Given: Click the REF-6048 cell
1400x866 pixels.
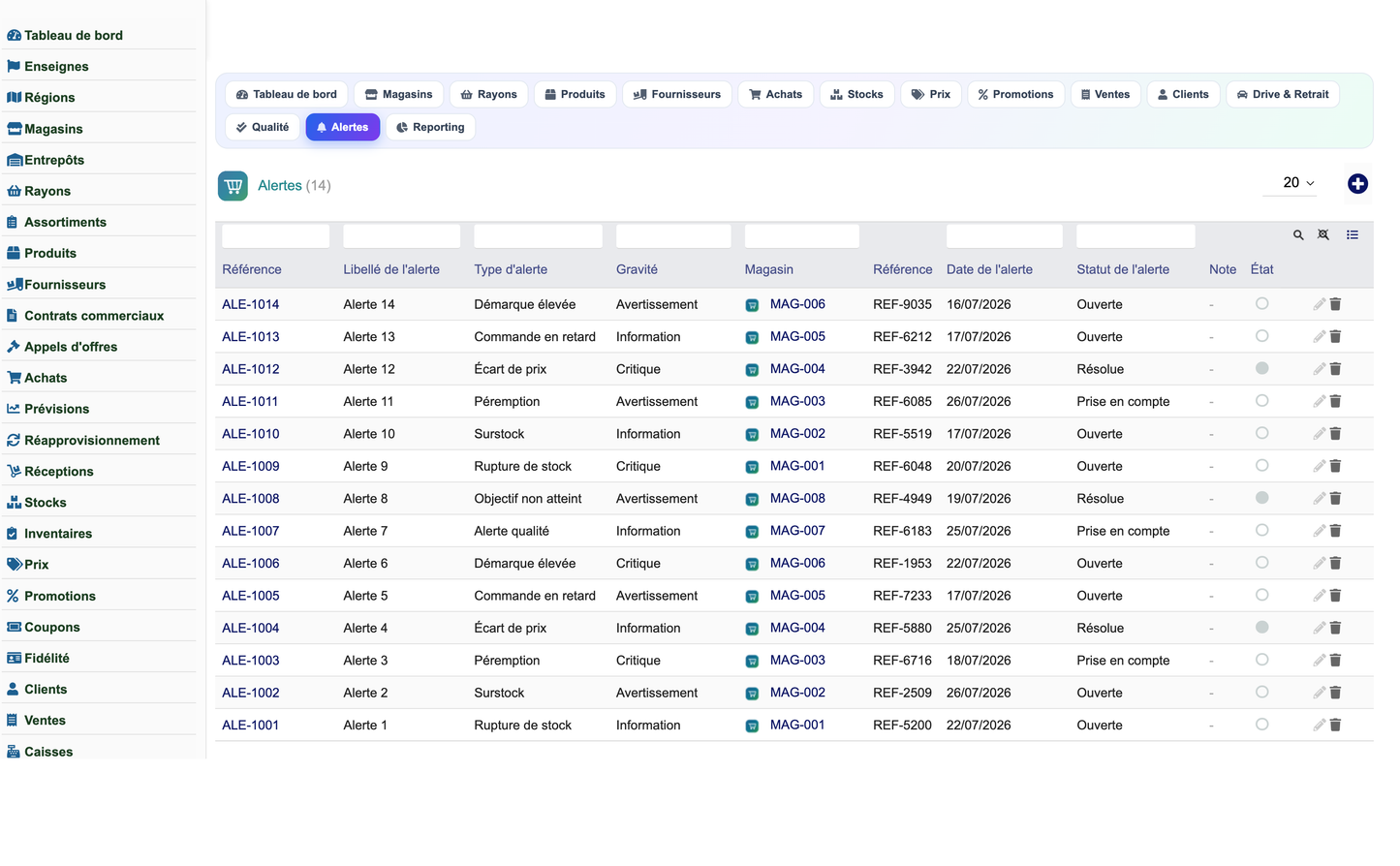Looking at the screenshot, I should pyautogui.click(x=902, y=466).
